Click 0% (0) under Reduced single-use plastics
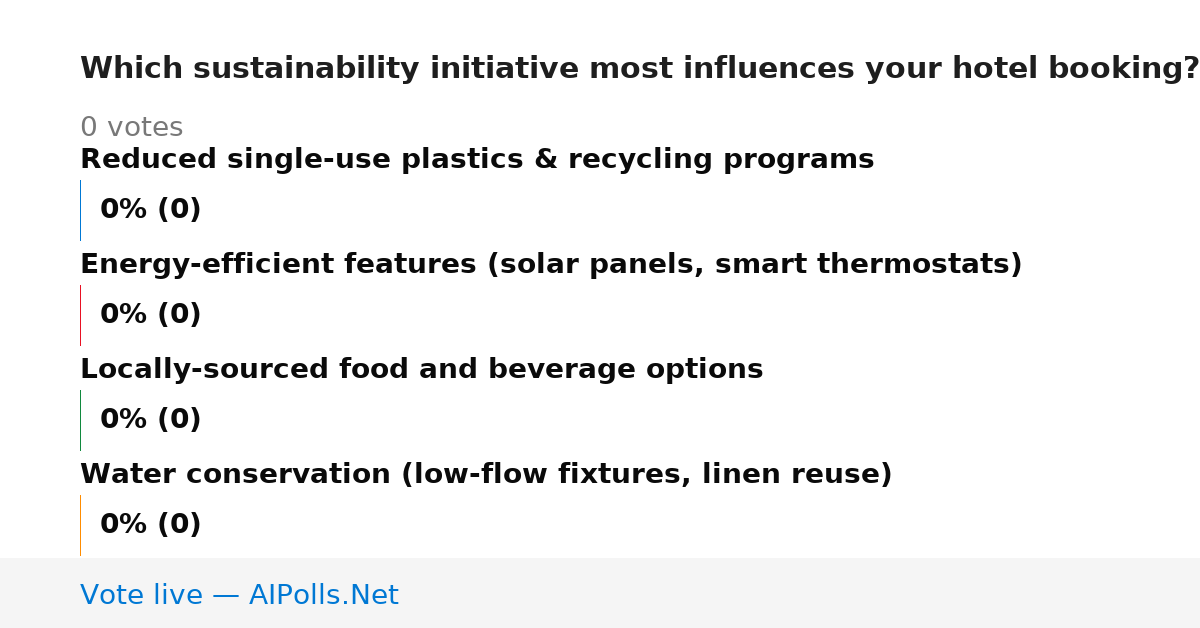1200x628 pixels. pyautogui.click(x=151, y=210)
